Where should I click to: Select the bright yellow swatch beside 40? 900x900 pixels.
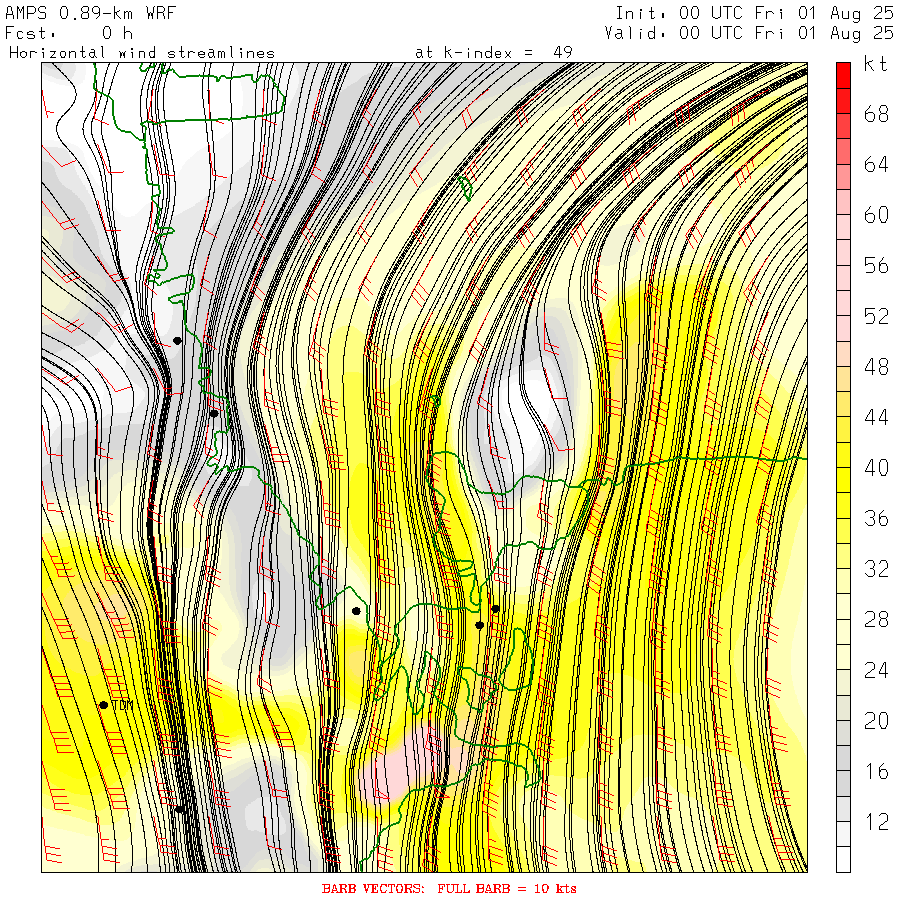[843, 480]
